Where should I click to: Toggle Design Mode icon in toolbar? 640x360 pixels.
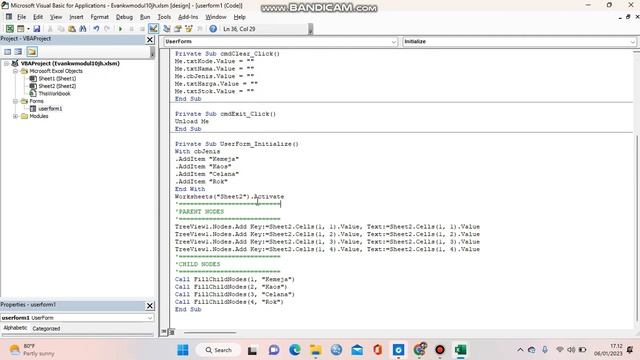pos(153,29)
